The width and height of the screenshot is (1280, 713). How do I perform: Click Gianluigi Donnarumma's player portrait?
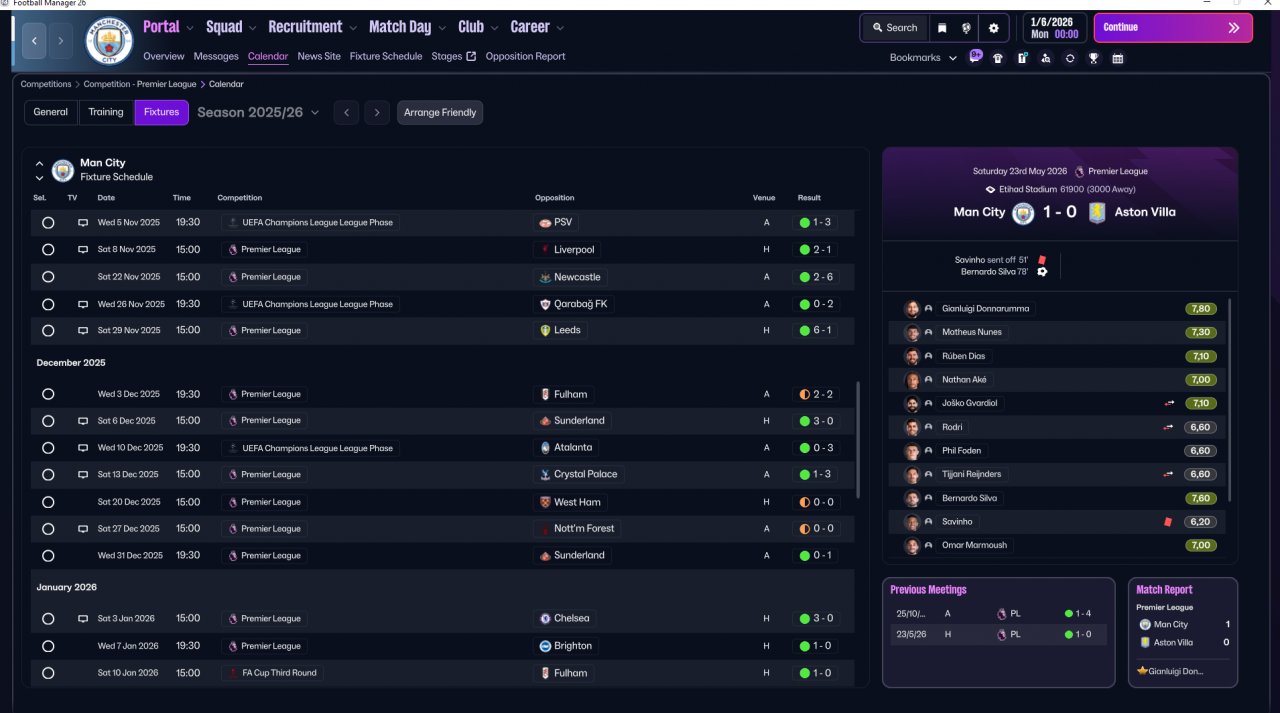tap(912, 309)
